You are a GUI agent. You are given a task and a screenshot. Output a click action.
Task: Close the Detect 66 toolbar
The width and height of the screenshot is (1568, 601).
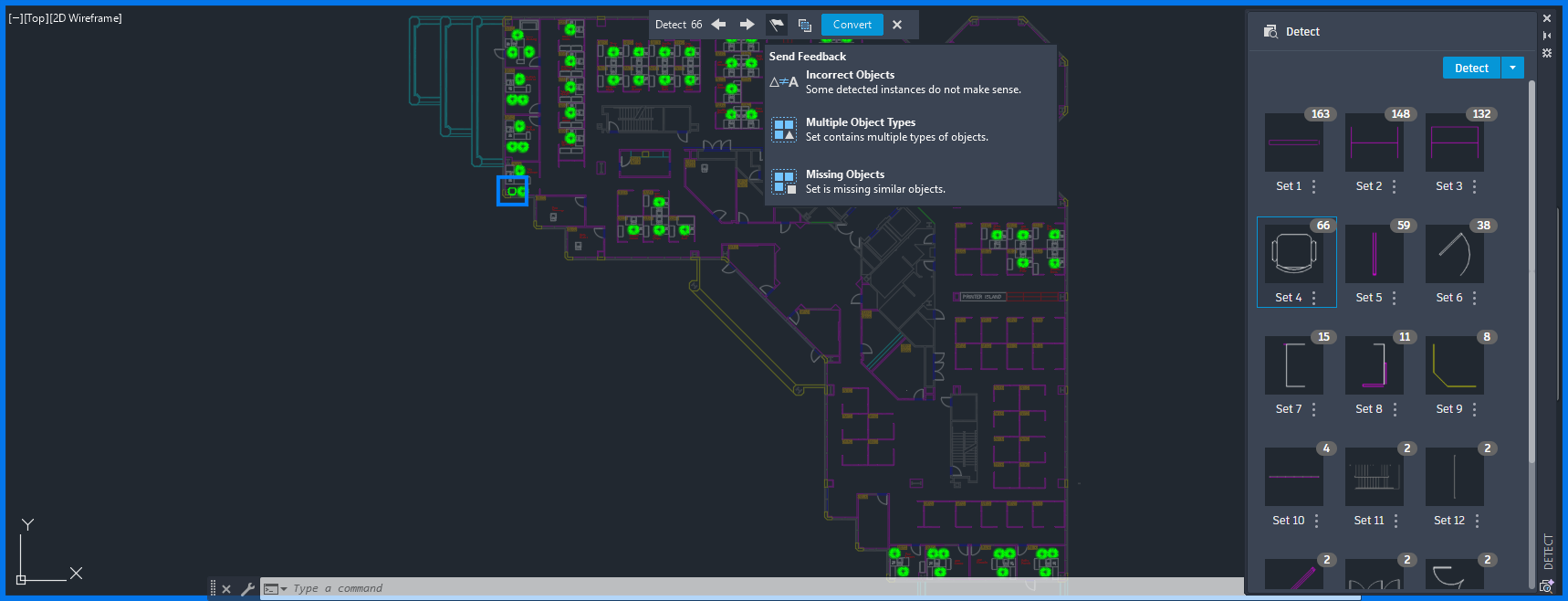[x=897, y=25]
